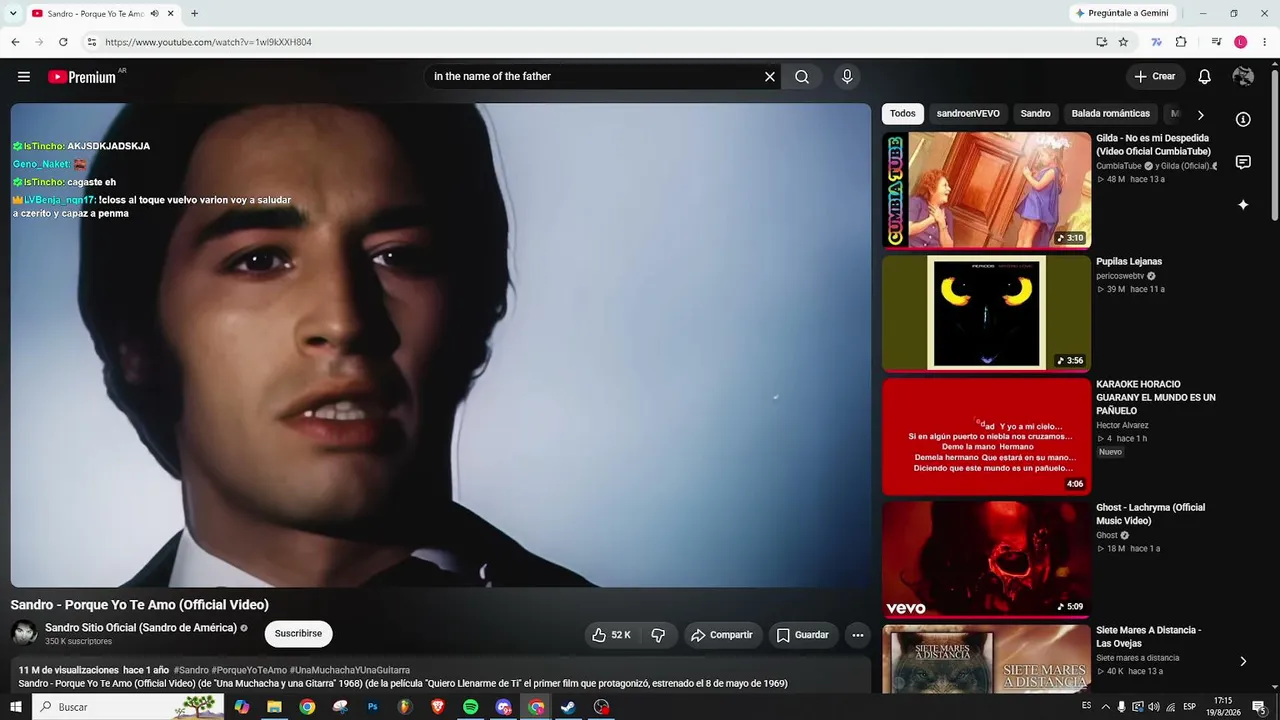Click the Crear button
Viewport: 1280px width, 720px height.
pyautogui.click(x=1155, y=77)
